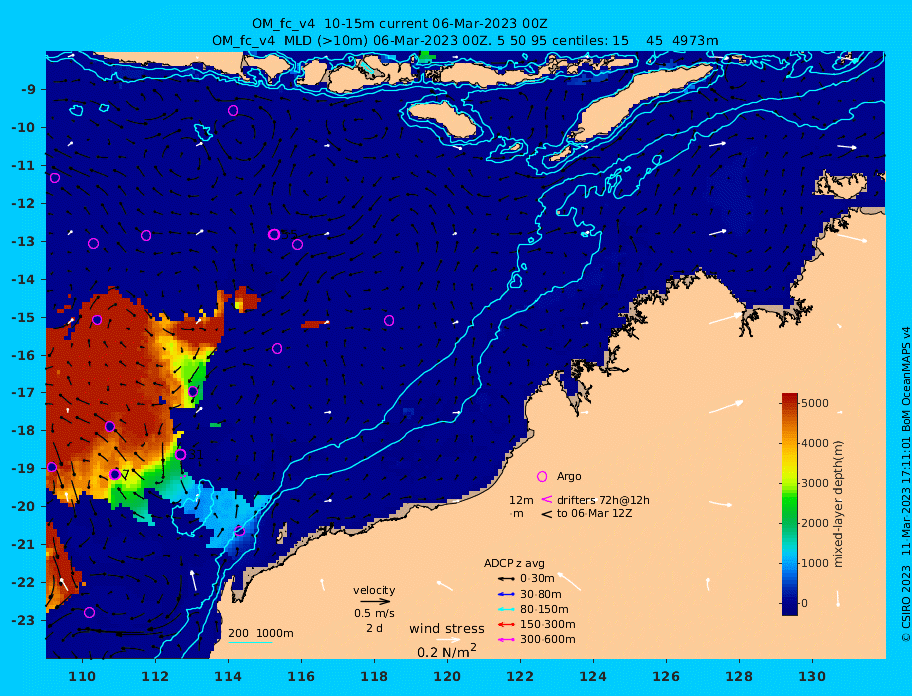Click Argo float marker near 110.3E, 13S
The width and height of the screenshot is (912, 696).
tap(94, 244)
